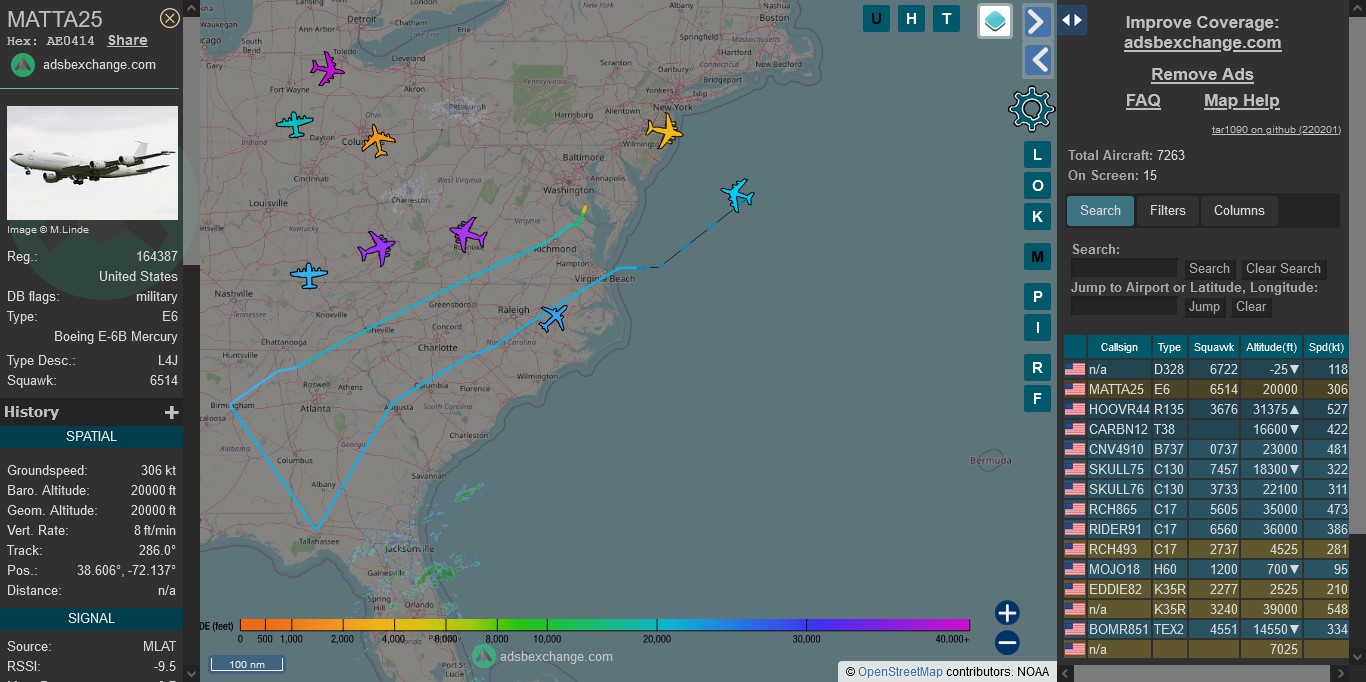Viewport: 1366px width, 682px height.
Task: Click the Remove Ads link
Action: [1202, 75]
